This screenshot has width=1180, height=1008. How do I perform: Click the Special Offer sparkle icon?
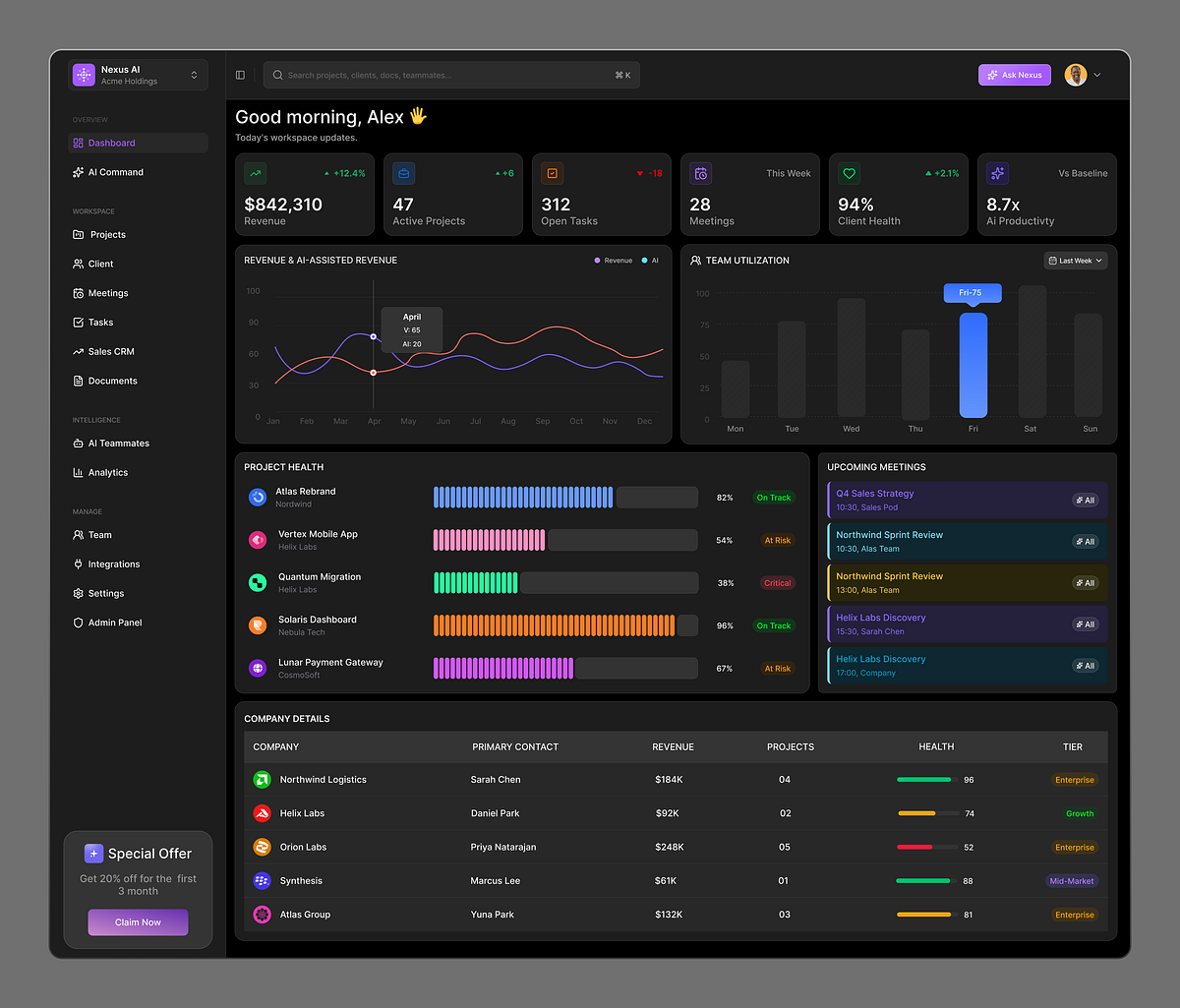point(93,854)
